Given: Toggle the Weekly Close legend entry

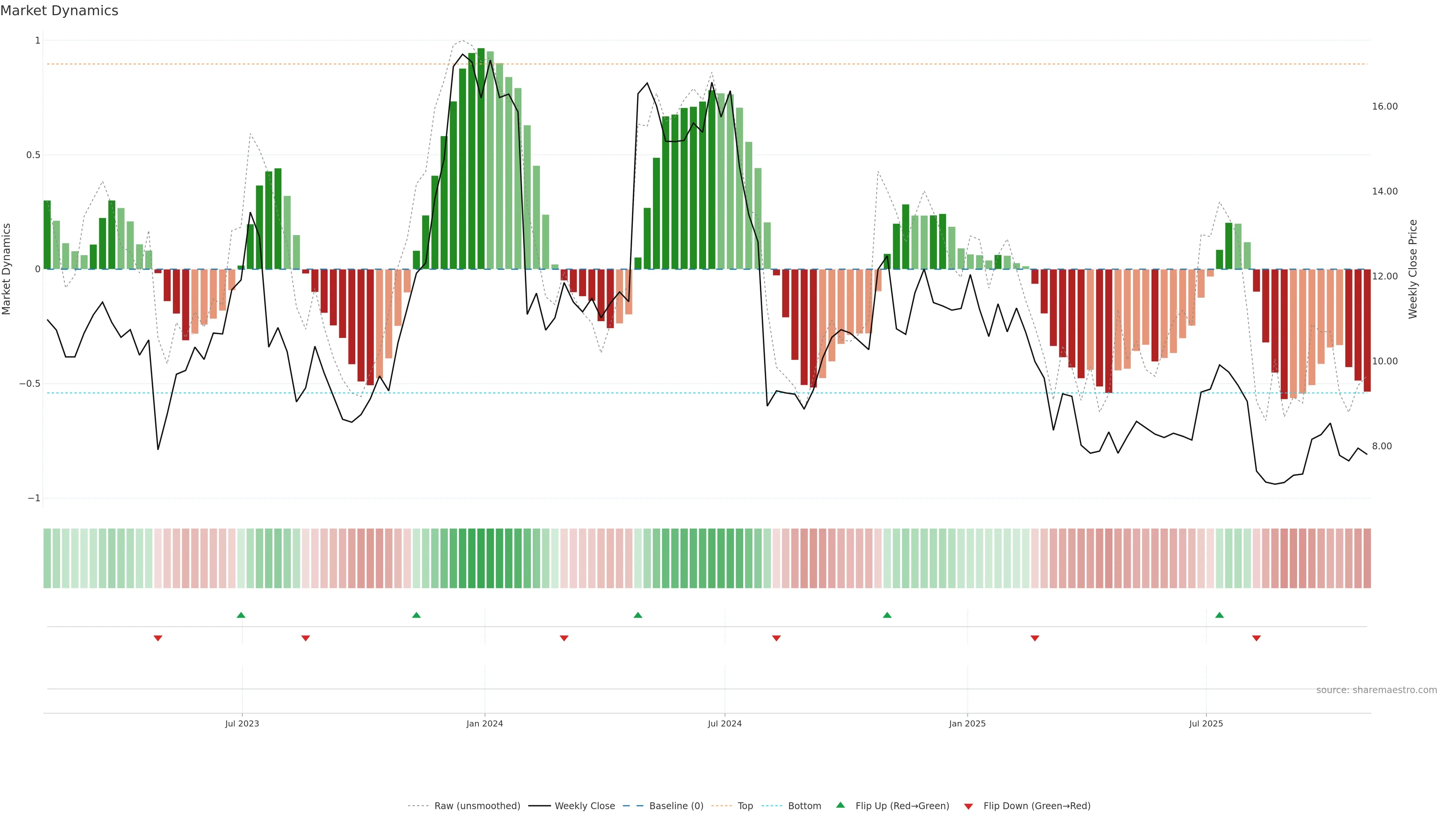Looking at the screenshot, I should pos(584,806).
